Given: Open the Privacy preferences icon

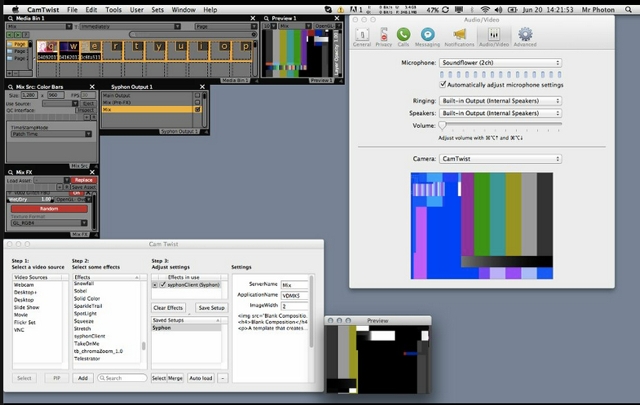Looking at the screenshot, I should pyautogui.click(x=383, y=36).
